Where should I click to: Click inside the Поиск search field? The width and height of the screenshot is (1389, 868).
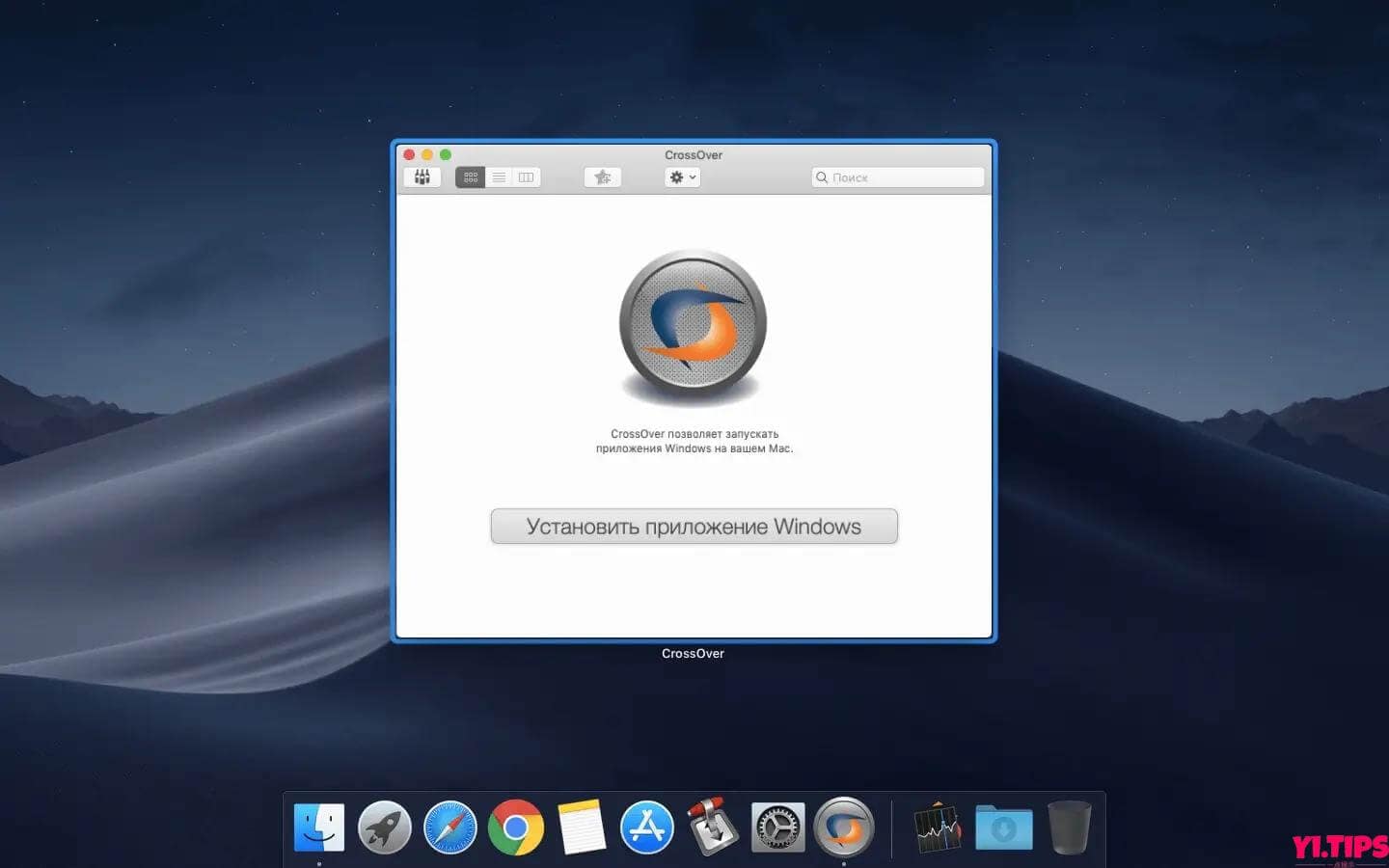pyautogui.click(x=897, y=176)
